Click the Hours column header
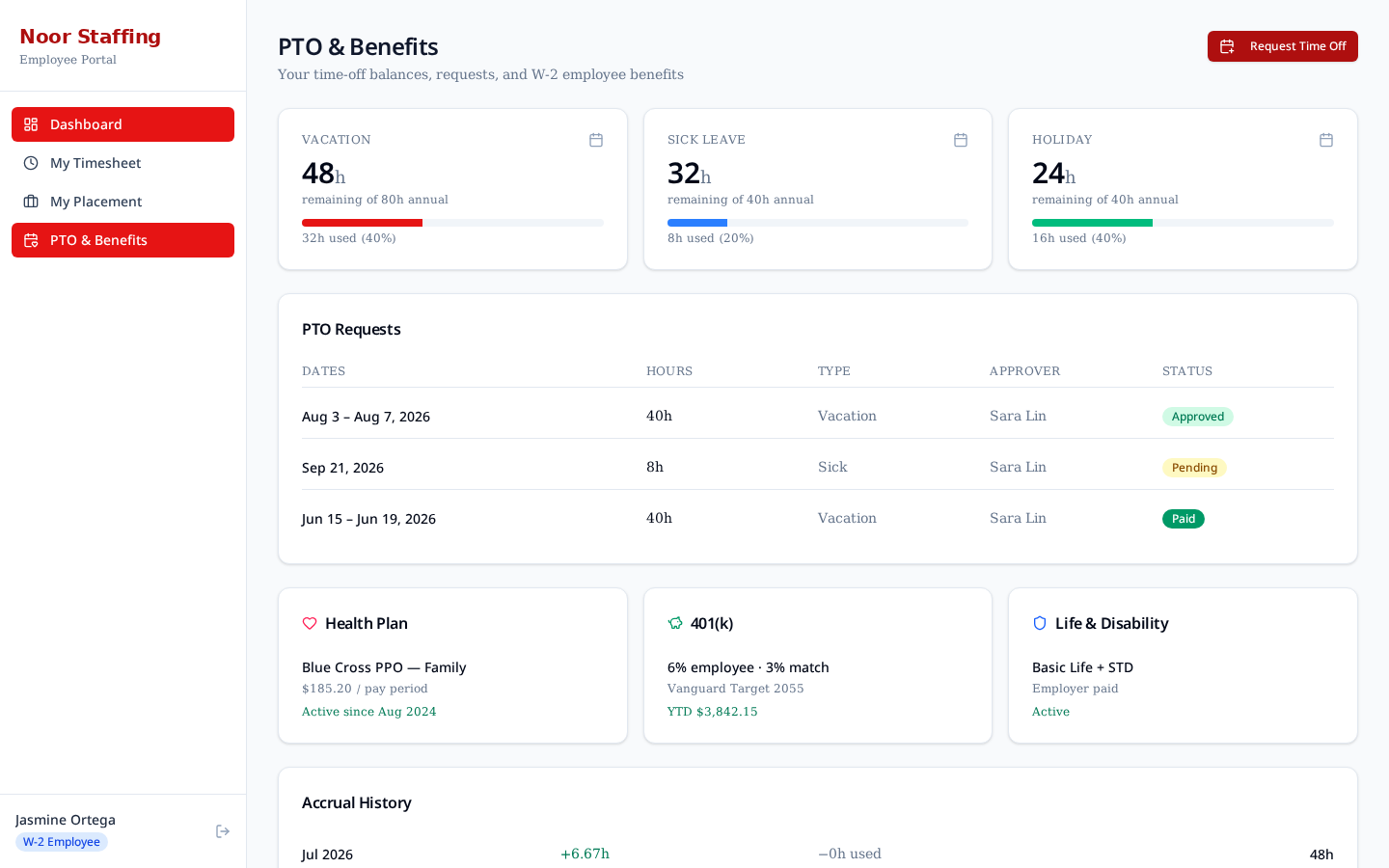1389x868 pixels. coord(669,371)
